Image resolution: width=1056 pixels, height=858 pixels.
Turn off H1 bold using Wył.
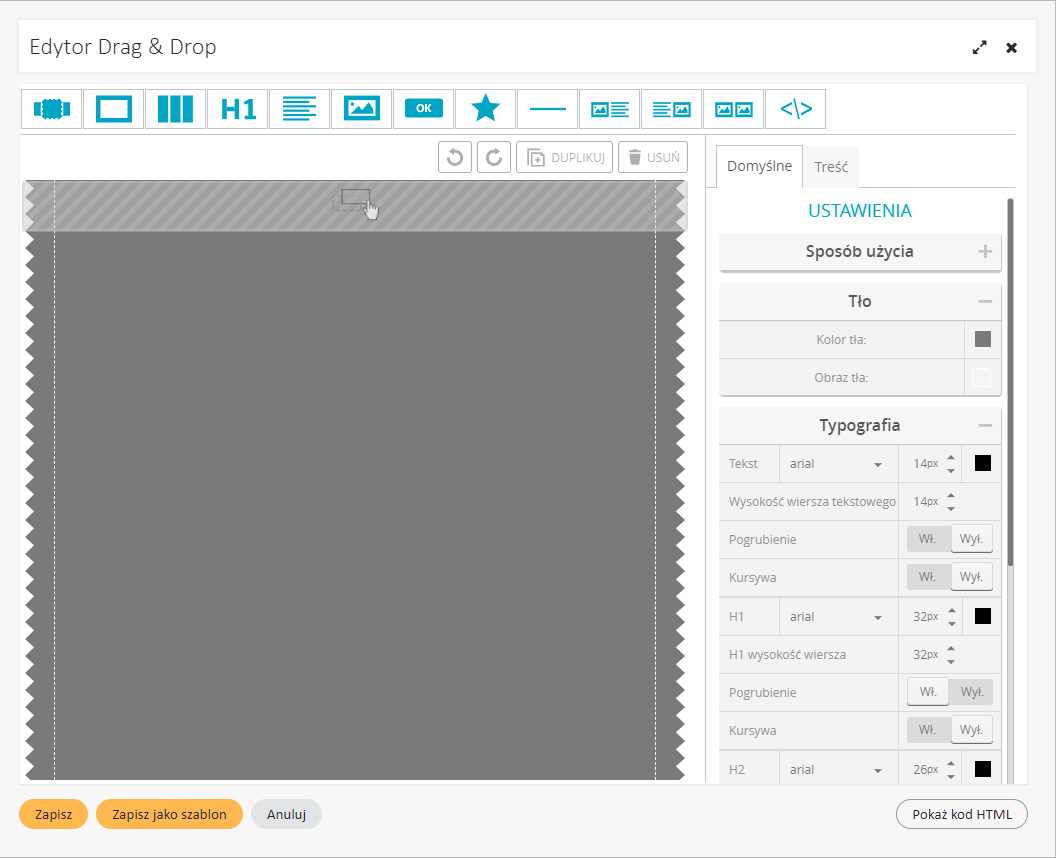(x=971, y=692)
